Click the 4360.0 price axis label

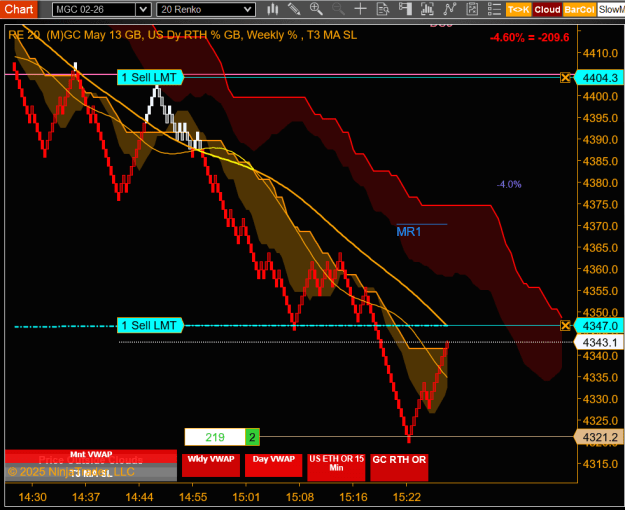pyautogui.click(x=600, y=269)
